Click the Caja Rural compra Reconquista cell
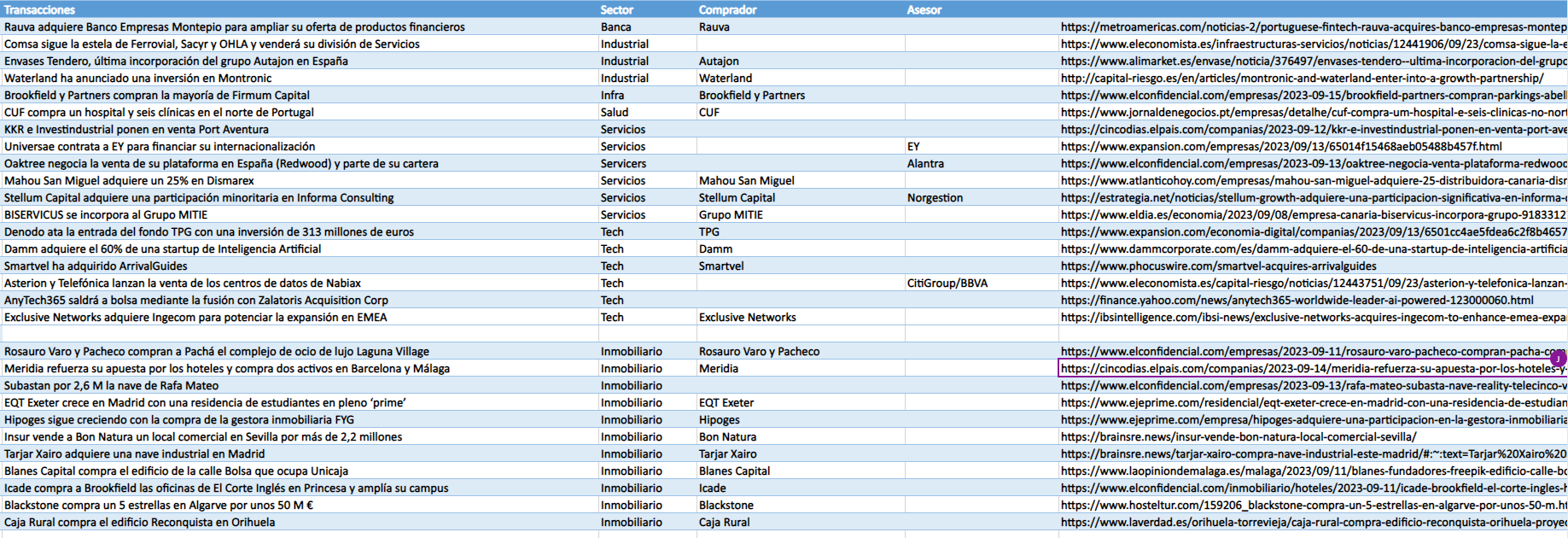Viewport: 1568px width, 538px height. click(299, 522)
